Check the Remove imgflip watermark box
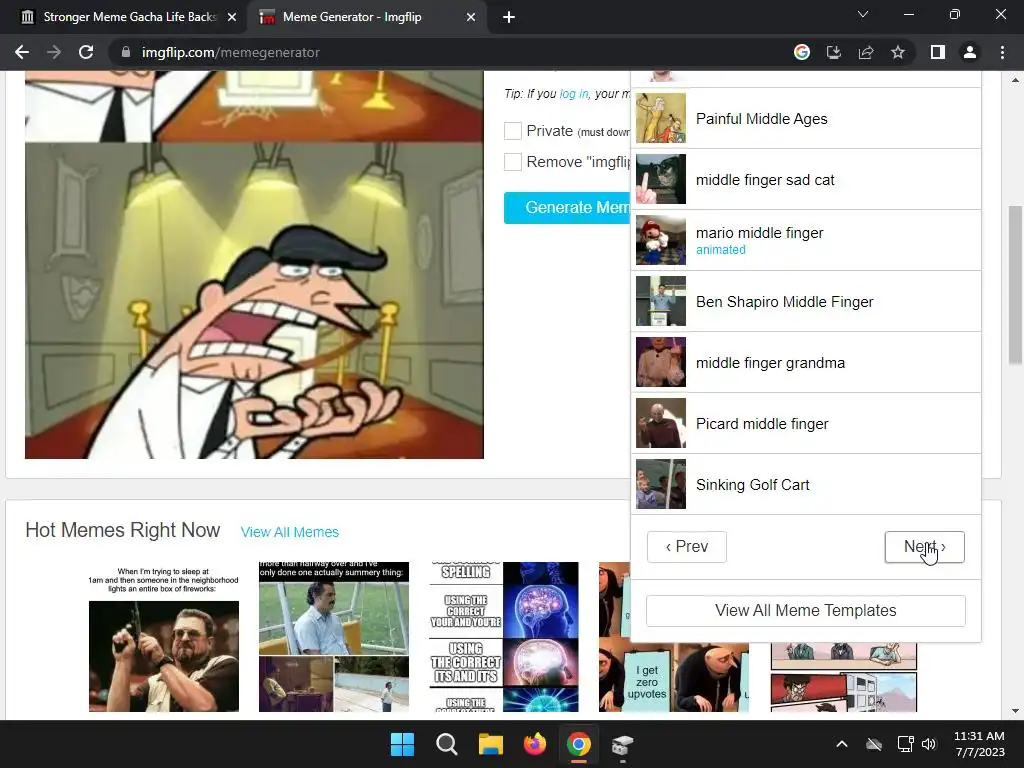Screen dimensions: 1024x768 [x=513, y=162]
